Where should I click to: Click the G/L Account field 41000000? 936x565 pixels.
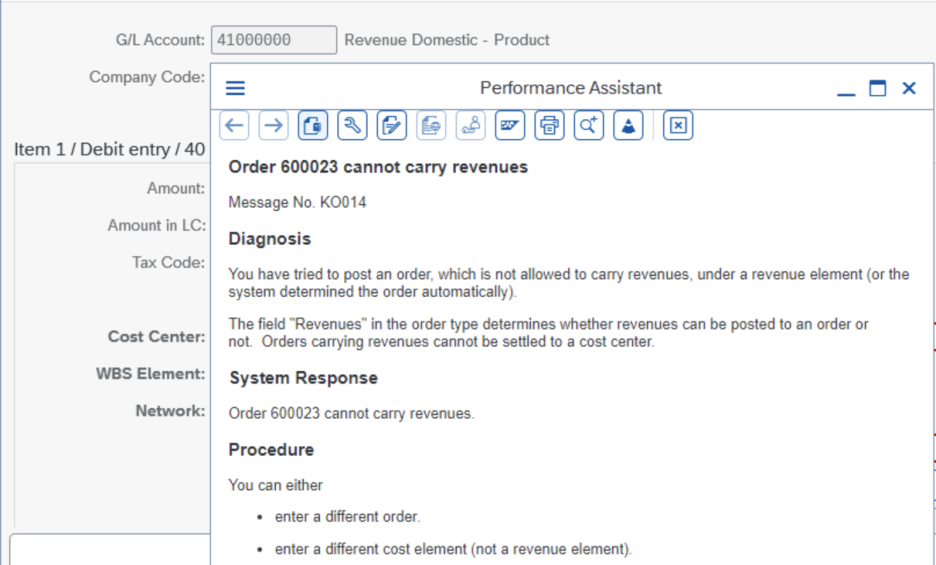[274, 40]
